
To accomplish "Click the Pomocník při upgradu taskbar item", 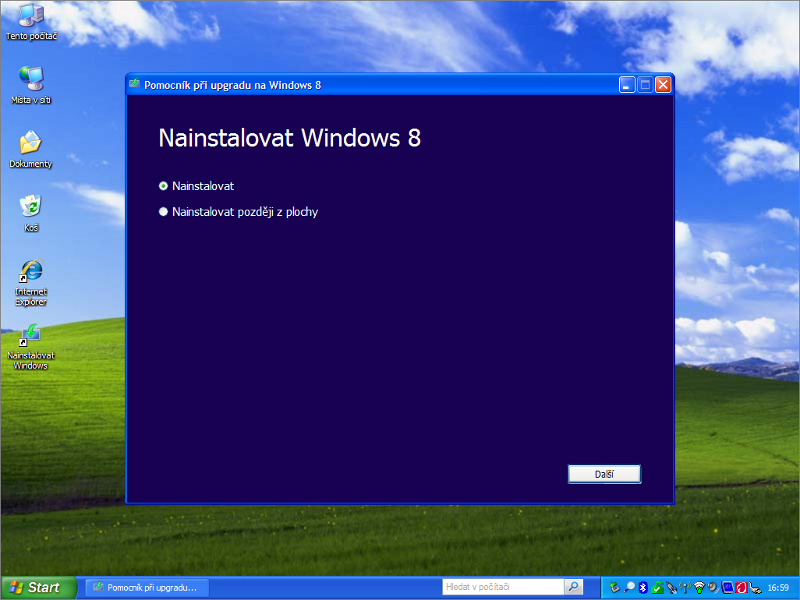I will [146, 587].
